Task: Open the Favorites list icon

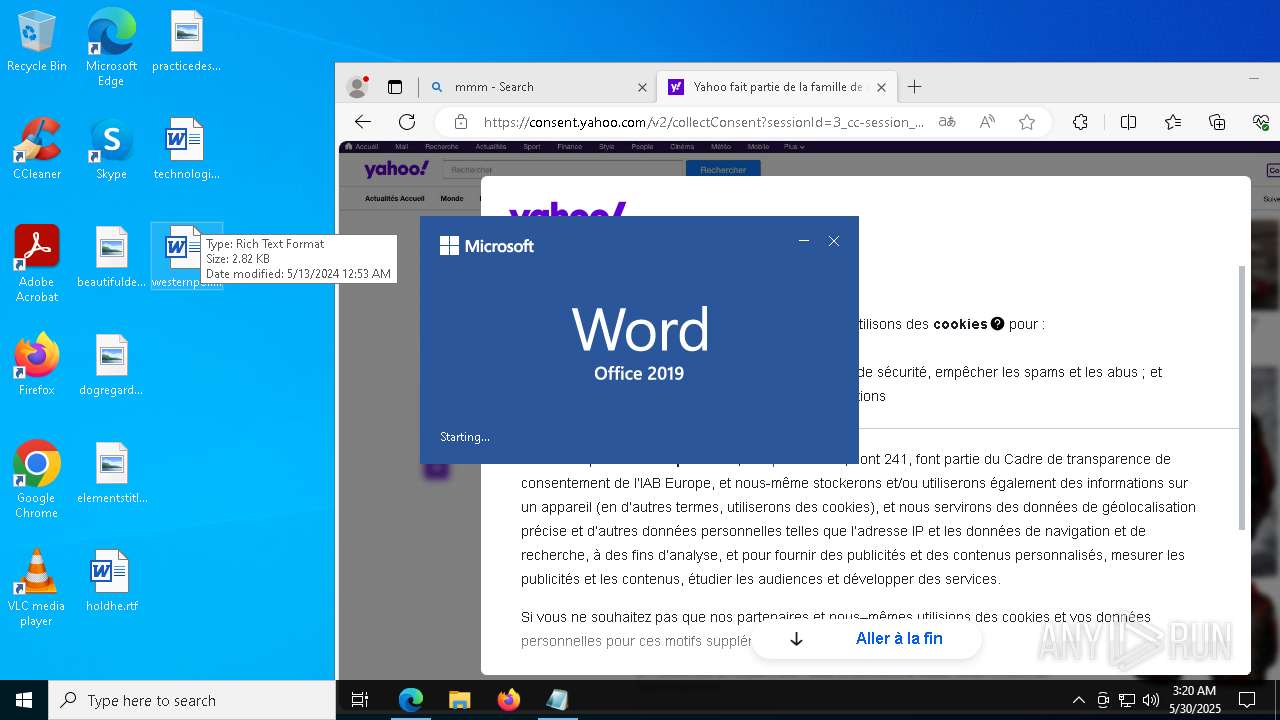Action: pos(1173,122)
